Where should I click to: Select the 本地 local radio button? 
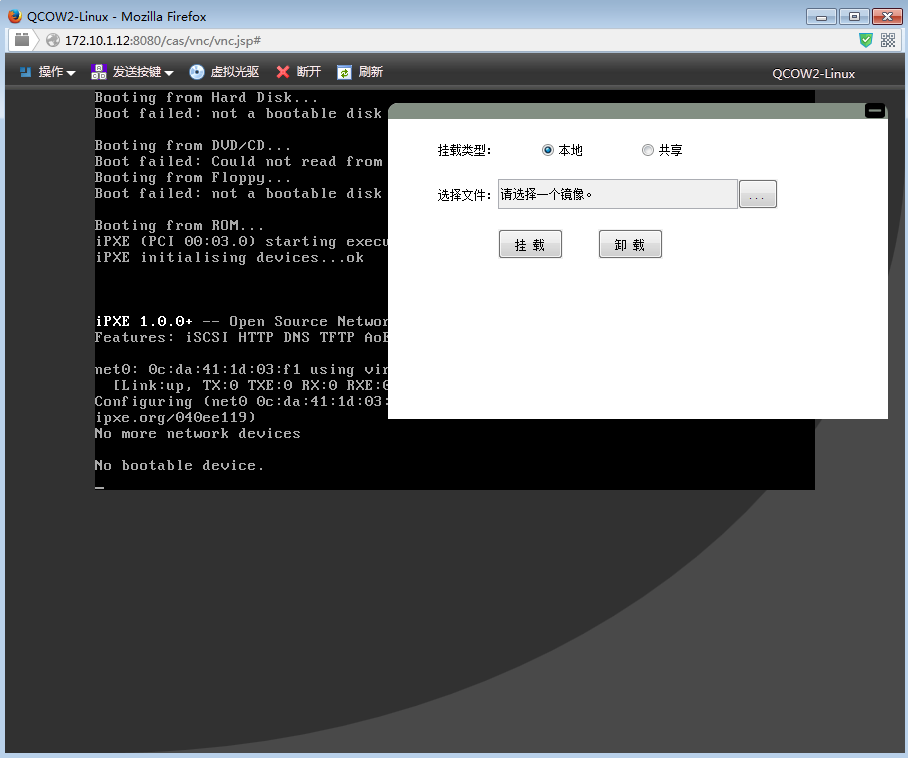click(x=548, y=150)
